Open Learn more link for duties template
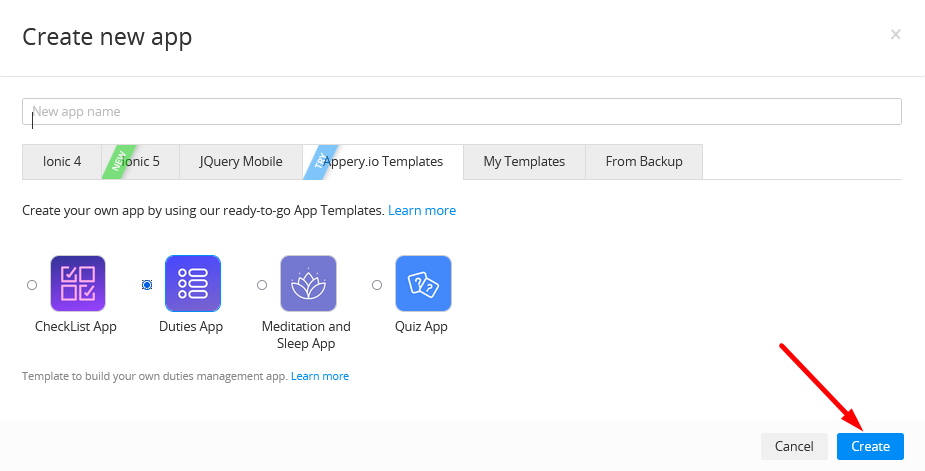925x471 pixels. tap(320, 376)
